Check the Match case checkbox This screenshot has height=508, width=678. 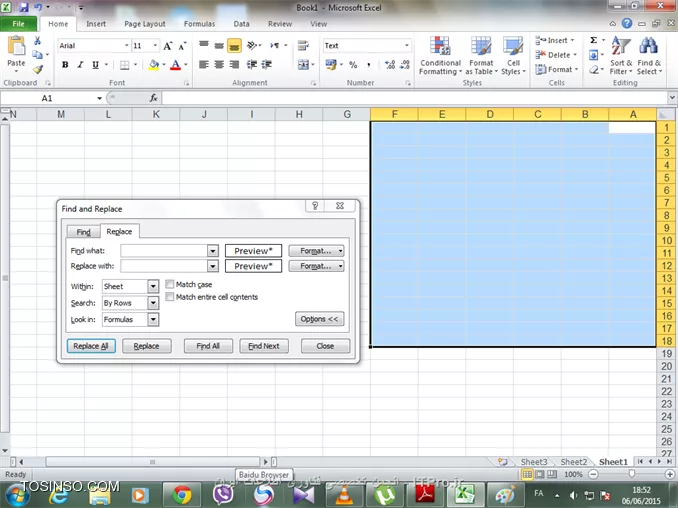coord(170,284)
